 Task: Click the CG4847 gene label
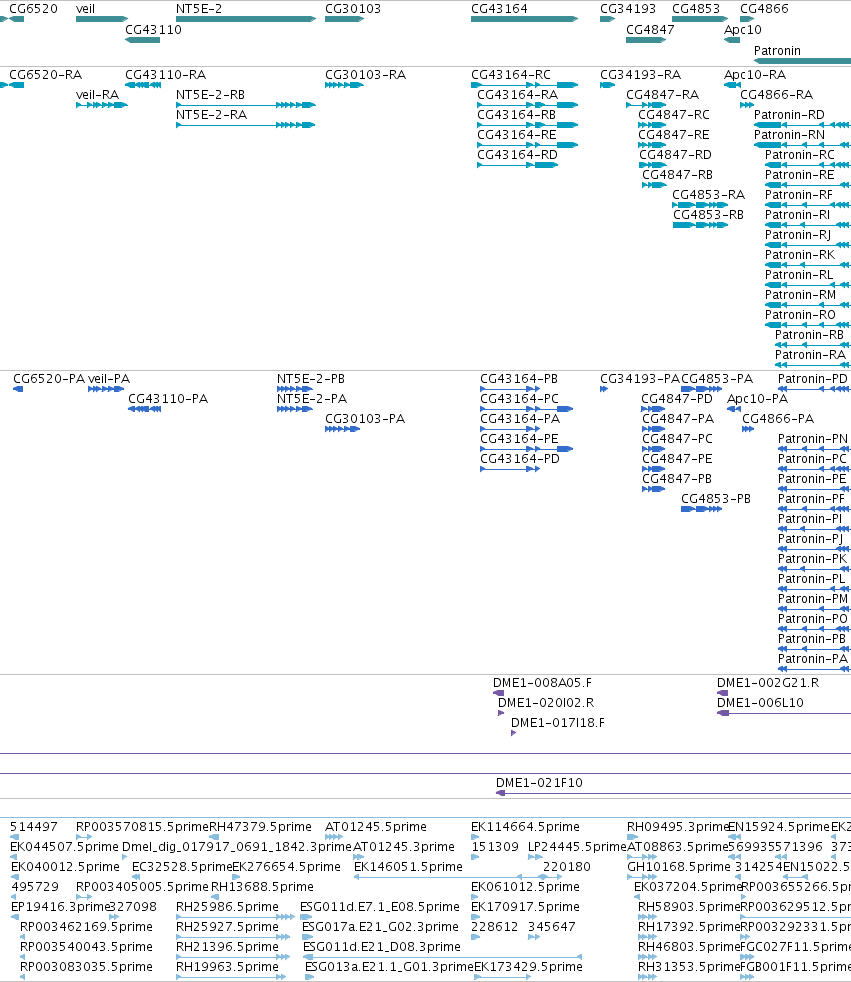point(650,29)
